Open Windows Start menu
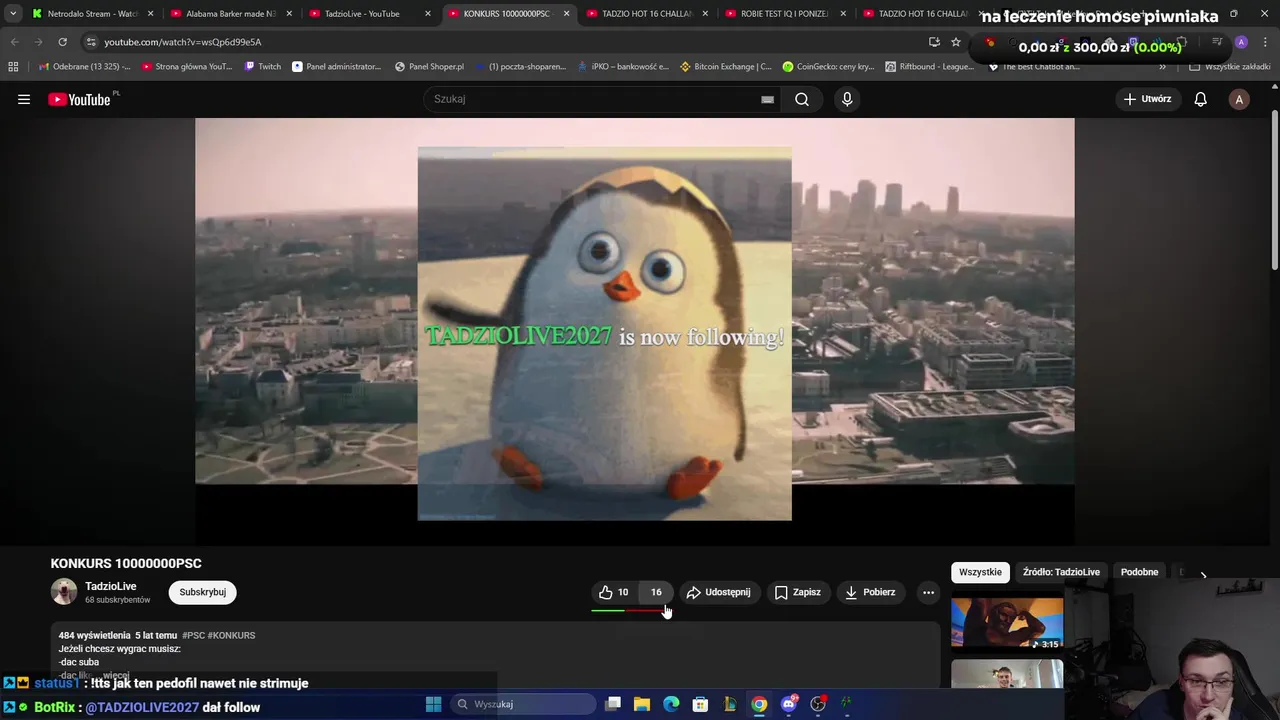Image resolution: width=1280 pixels, height=720 pixels. pyautogui.click(x=433, y=704)
